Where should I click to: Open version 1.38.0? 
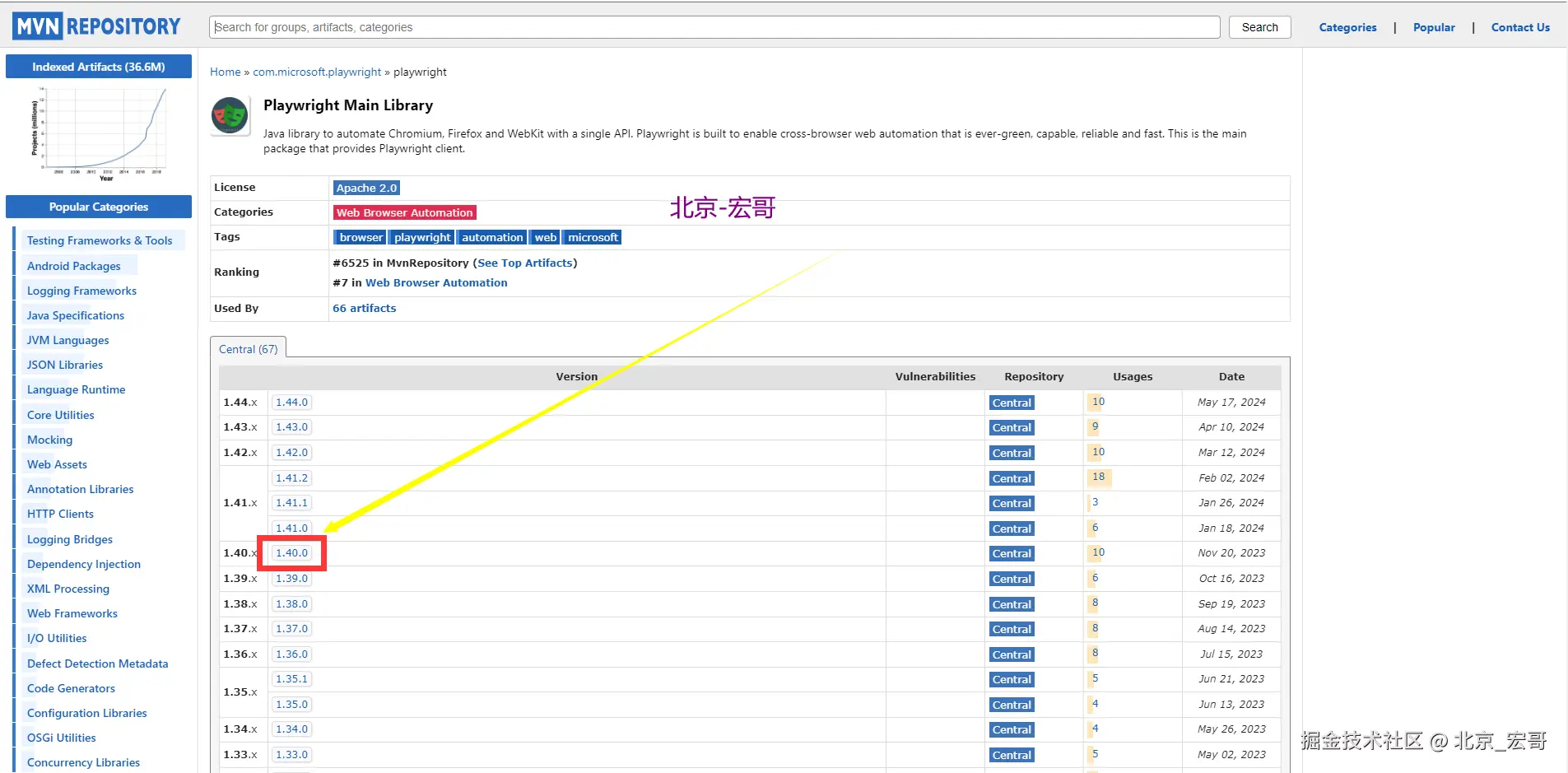pyautogui.click(x=291, y=604)
